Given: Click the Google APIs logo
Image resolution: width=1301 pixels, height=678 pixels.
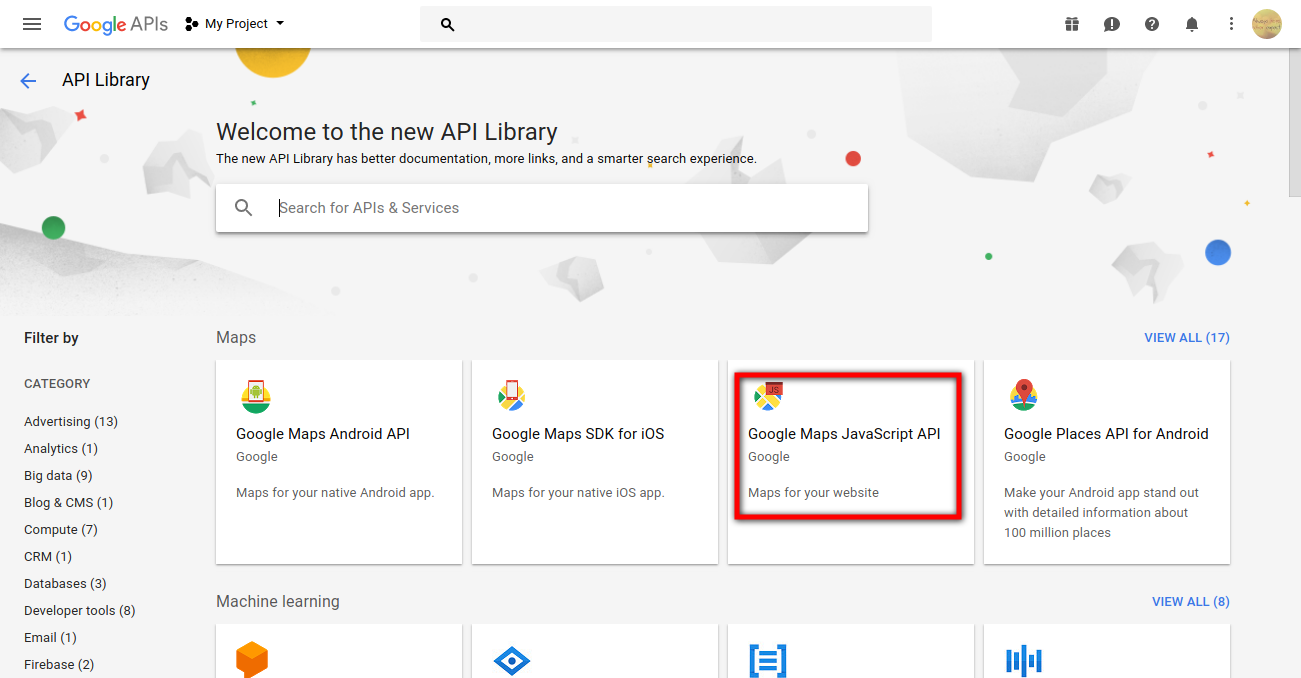Looking at the screenshot, I should click(x=116, y=24).
